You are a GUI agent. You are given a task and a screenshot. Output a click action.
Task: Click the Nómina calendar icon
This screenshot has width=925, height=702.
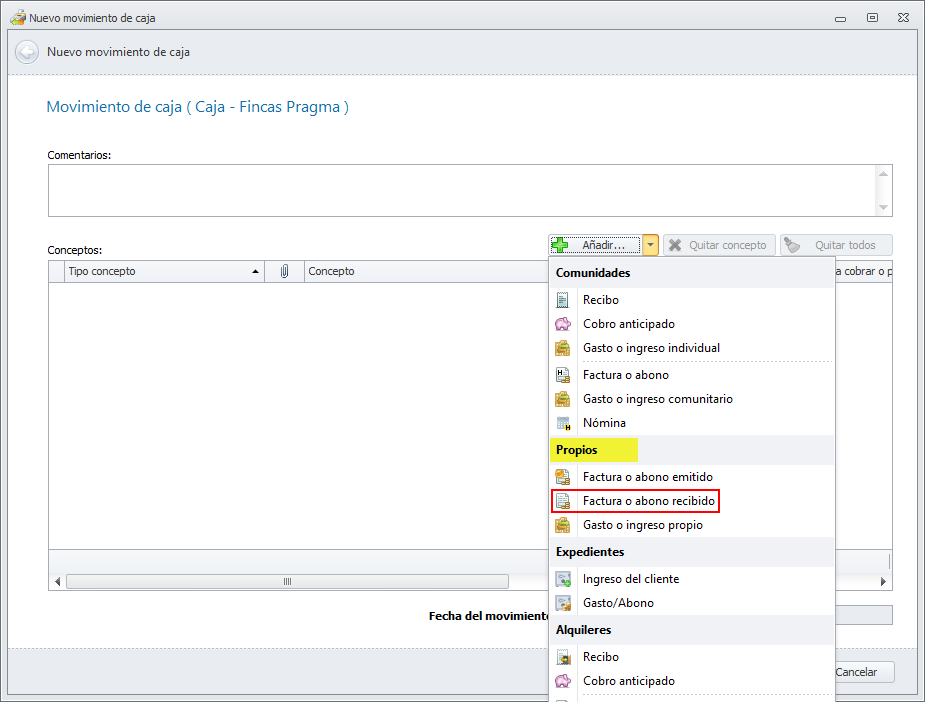(x=563, y=423)
